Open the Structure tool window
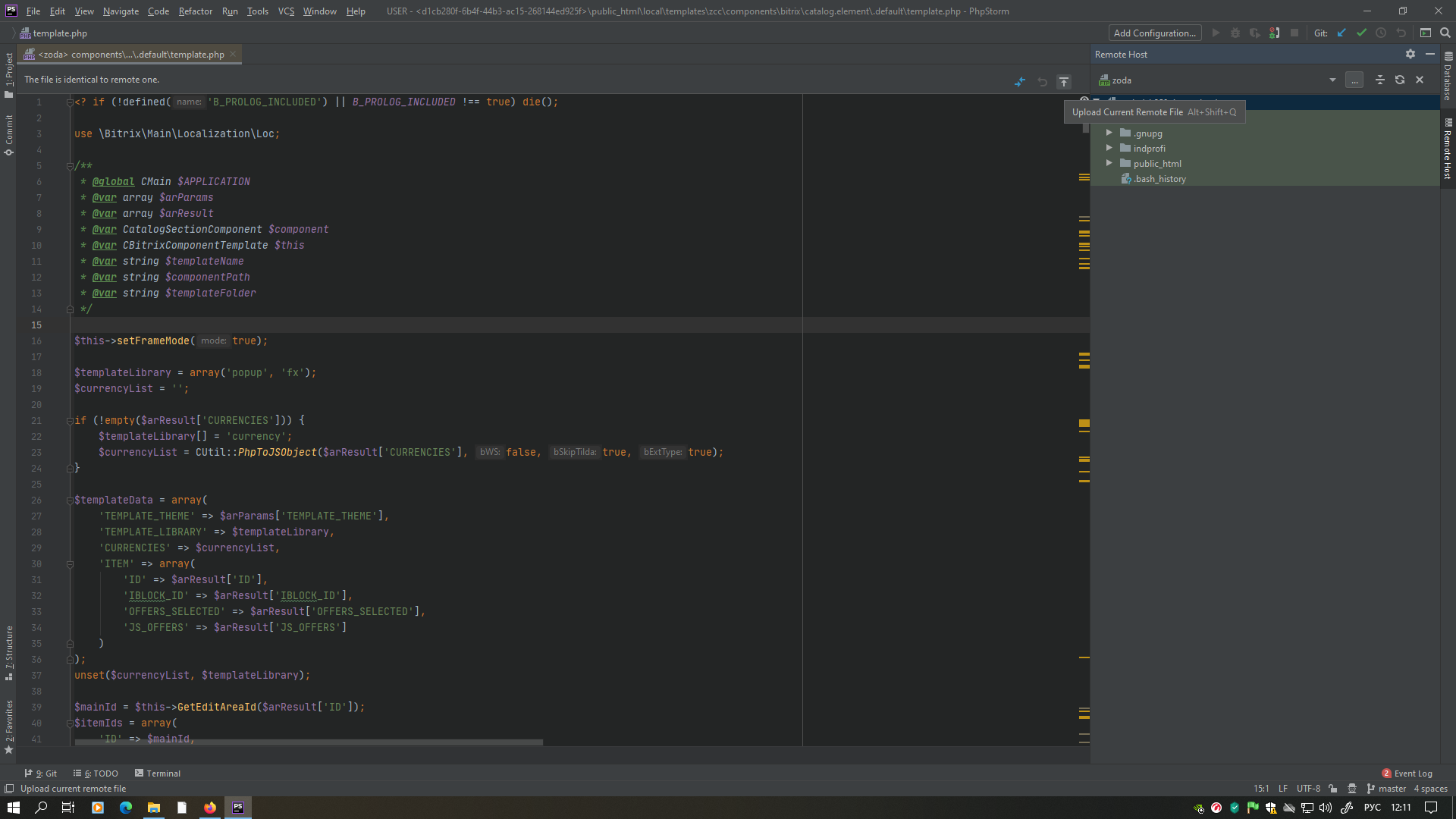 [x=8, y=653]
